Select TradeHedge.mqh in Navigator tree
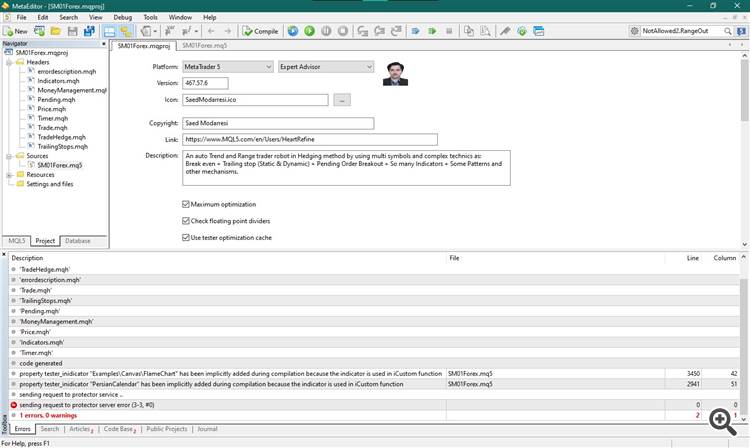Screen dimensions: 750x448 click(61, 137)
